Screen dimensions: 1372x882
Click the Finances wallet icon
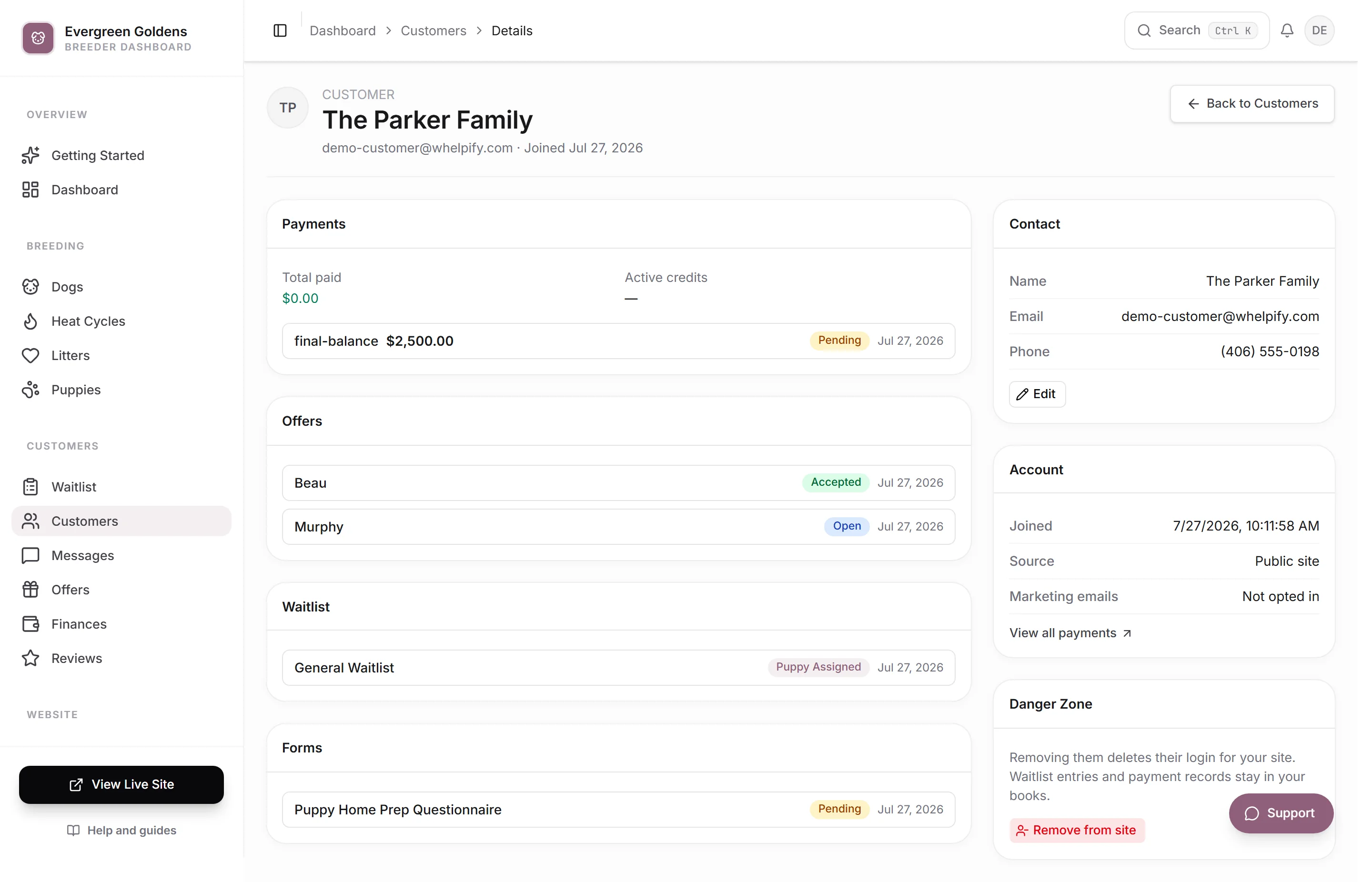[x=30, y=624]
